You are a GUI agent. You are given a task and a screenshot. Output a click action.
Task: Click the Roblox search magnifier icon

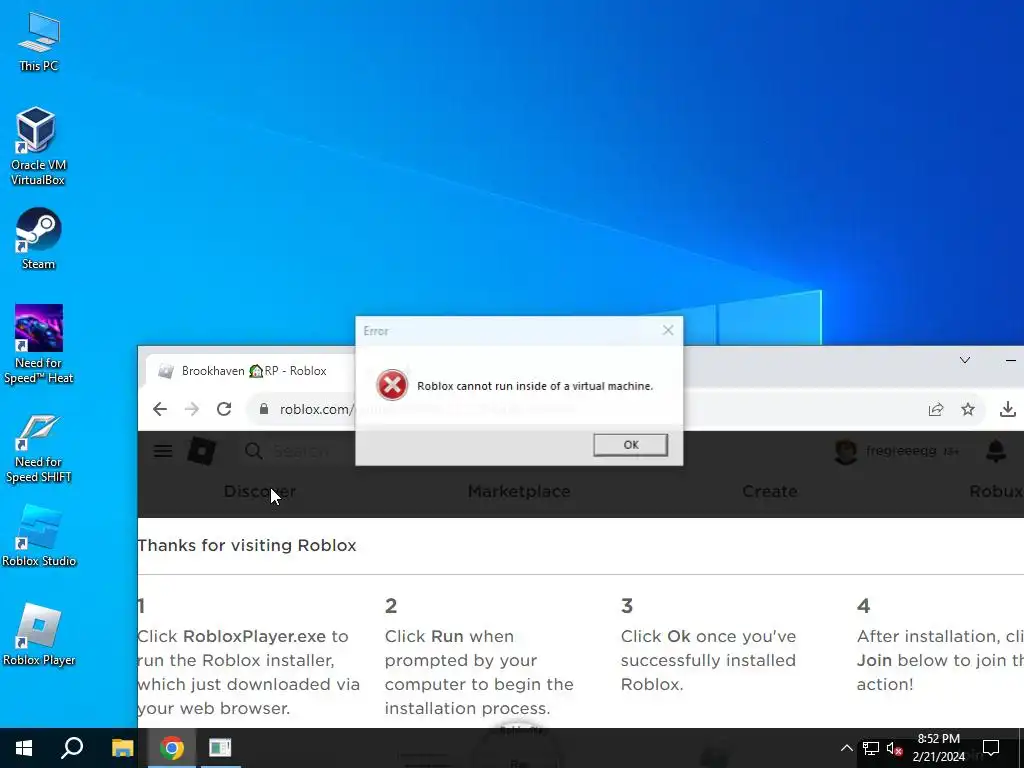coord(253,451)
